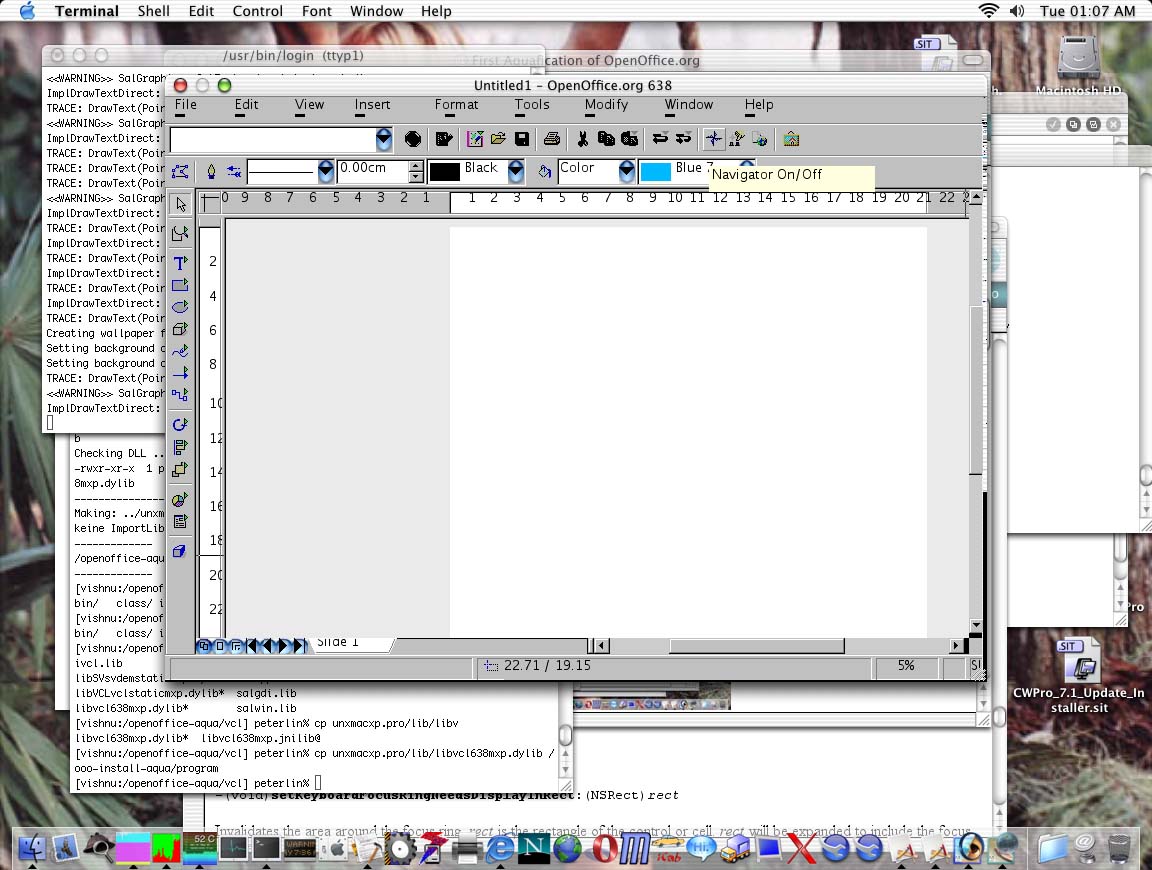Click the Insert chart pie icon
Screen dimensions: 1152x870
181,500
